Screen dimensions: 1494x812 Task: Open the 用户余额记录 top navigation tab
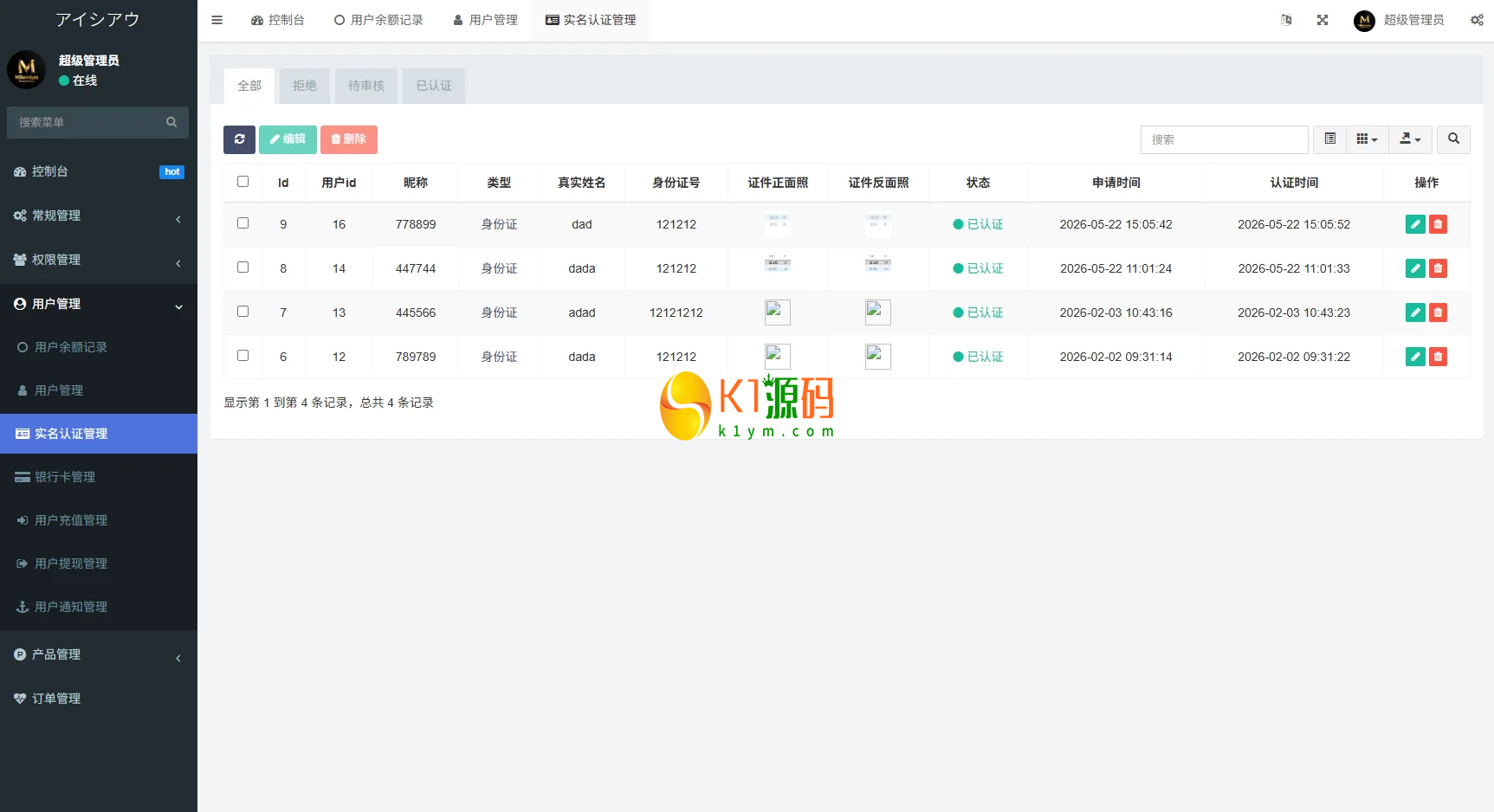pyautogui.click(x=378, y=20)
